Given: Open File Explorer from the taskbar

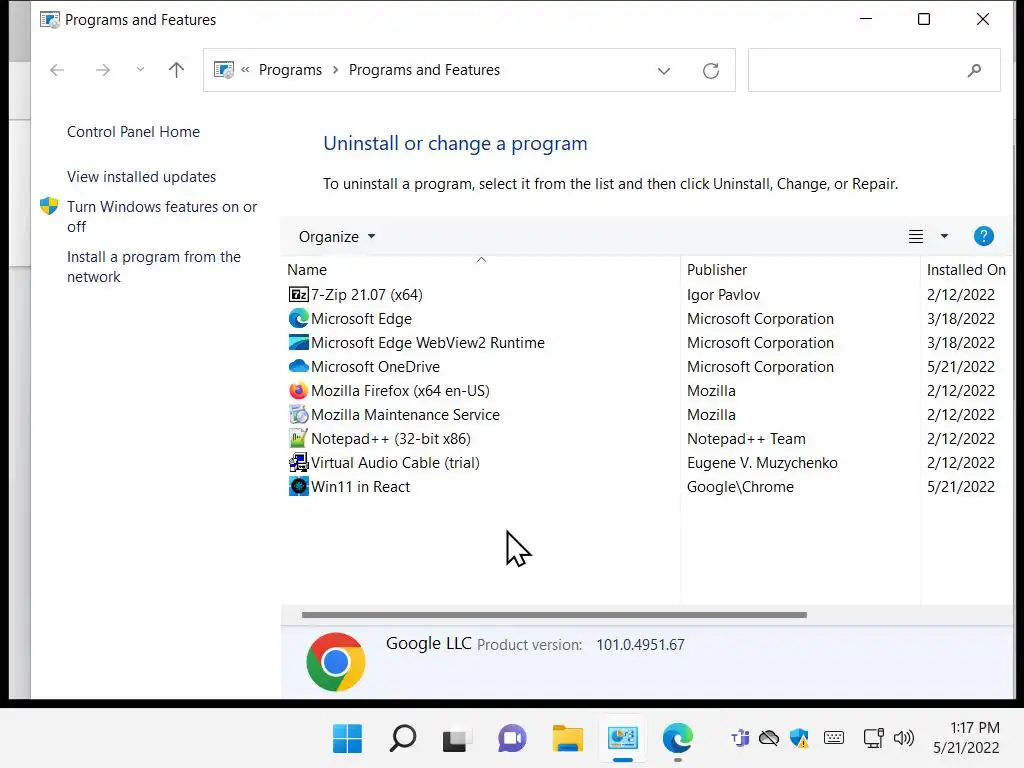Looking at the screenshot, I should [568, 739].
